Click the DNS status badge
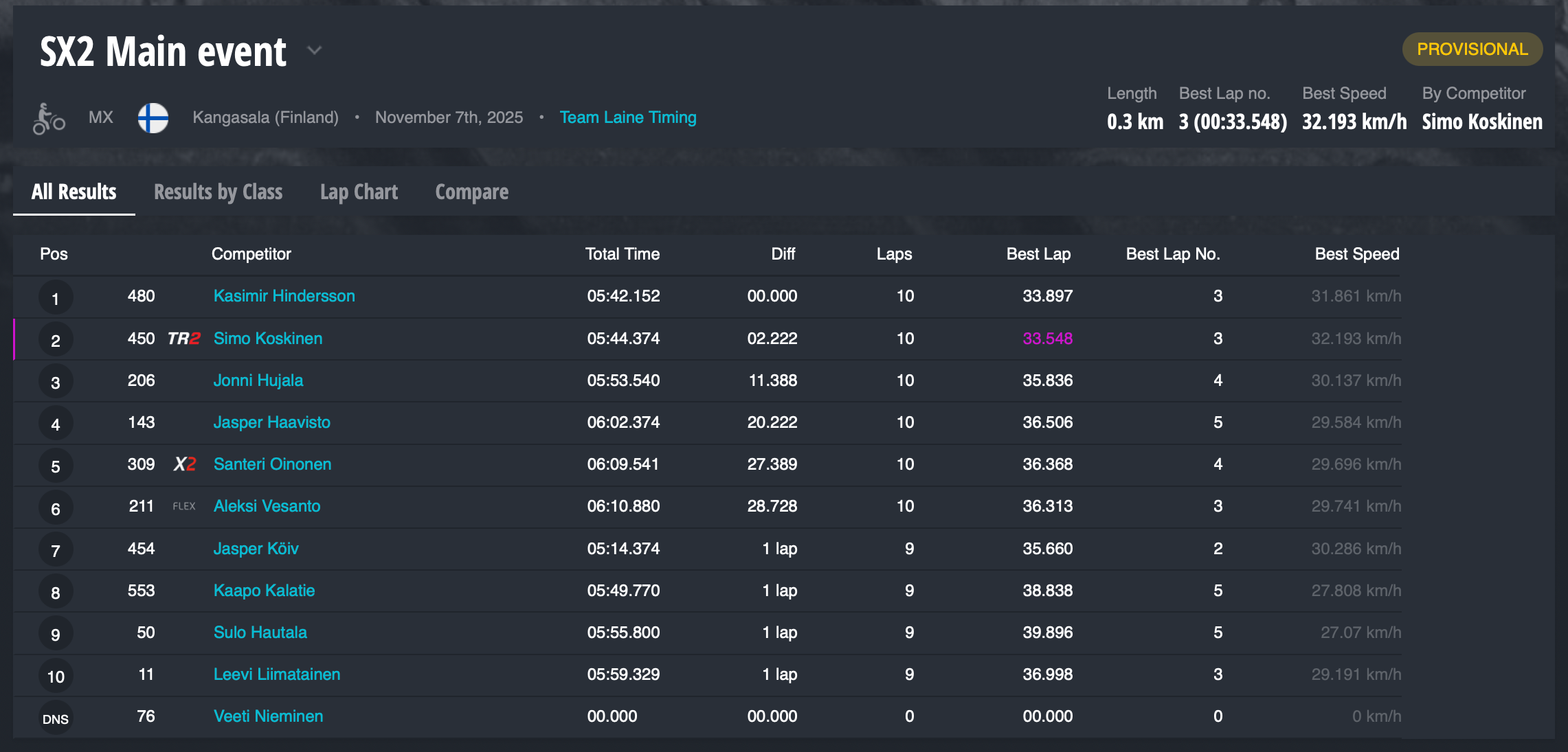 coord(56,718)
